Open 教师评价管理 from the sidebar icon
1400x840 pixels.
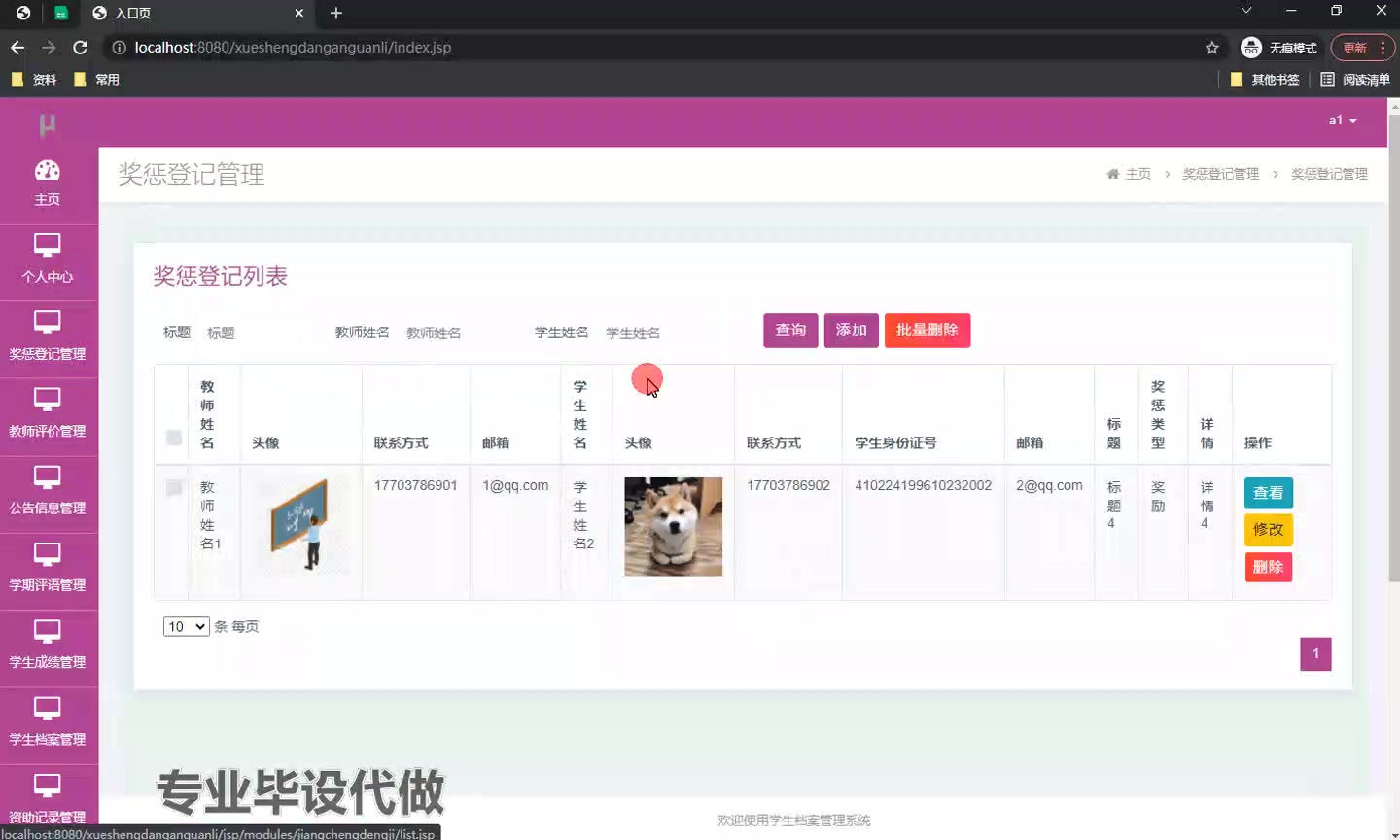[x=47, y=399]
